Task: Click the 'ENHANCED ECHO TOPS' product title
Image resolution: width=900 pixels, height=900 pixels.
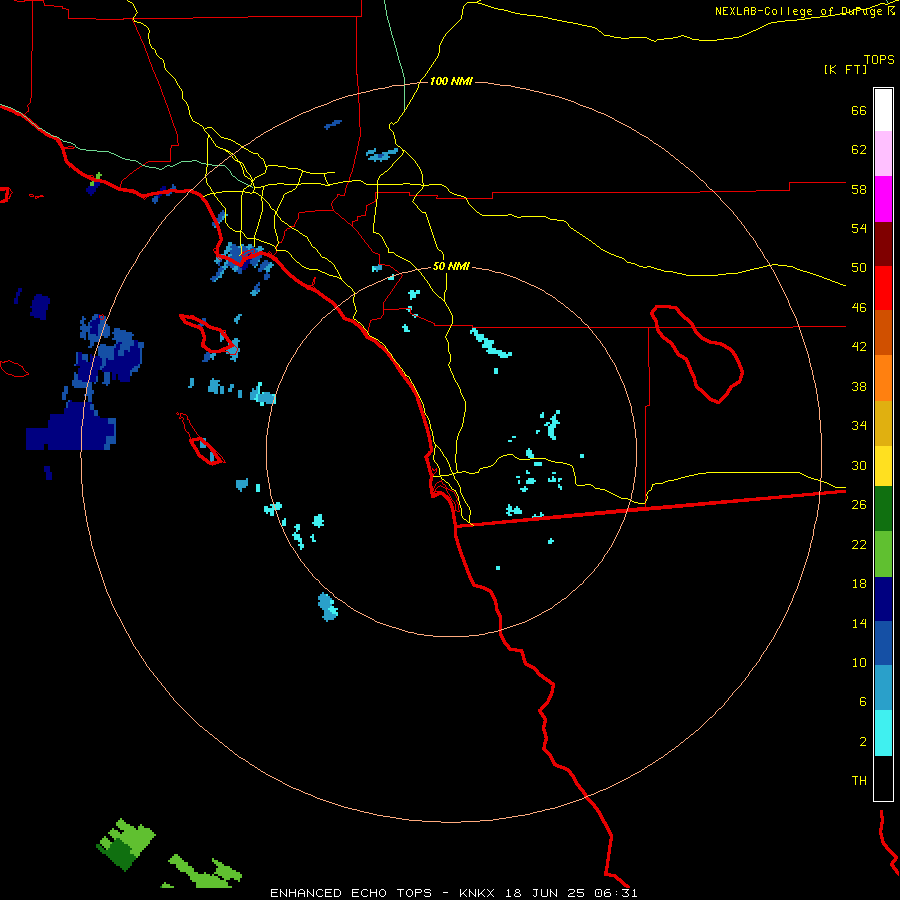Action: click(351, 893)
